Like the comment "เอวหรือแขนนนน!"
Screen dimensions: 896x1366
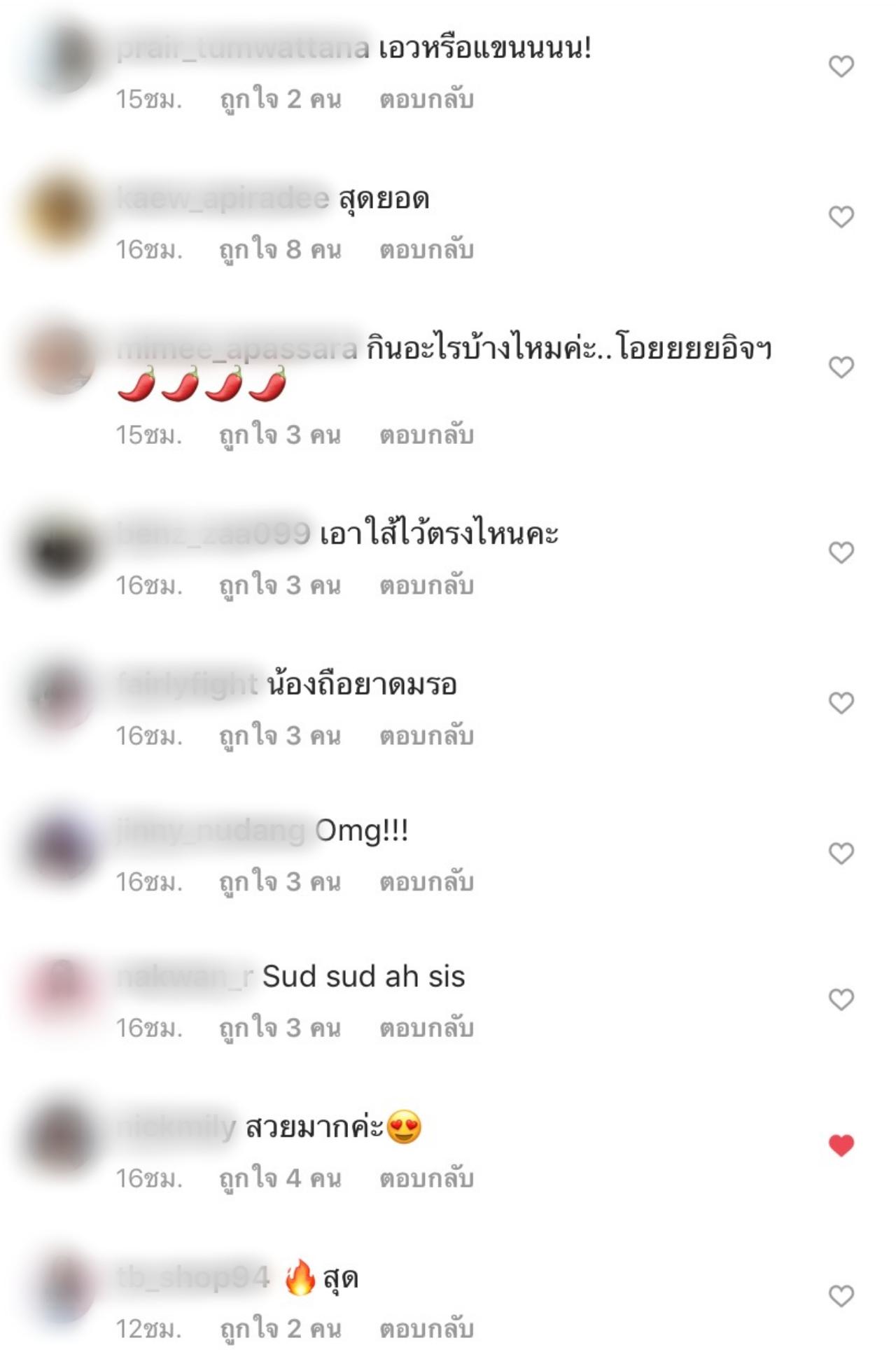coord(841,67)
